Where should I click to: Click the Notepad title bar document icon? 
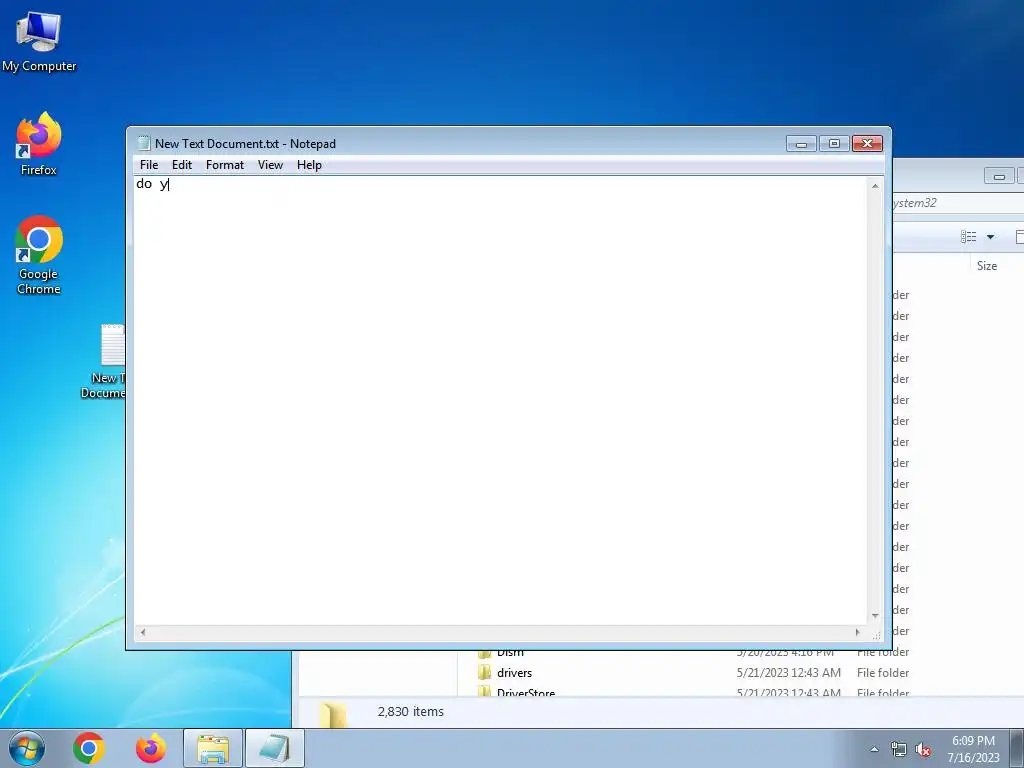144,144
